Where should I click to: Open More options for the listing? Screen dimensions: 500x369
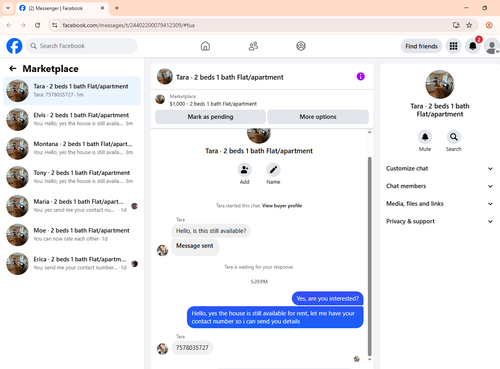click(x=318, y=117)
